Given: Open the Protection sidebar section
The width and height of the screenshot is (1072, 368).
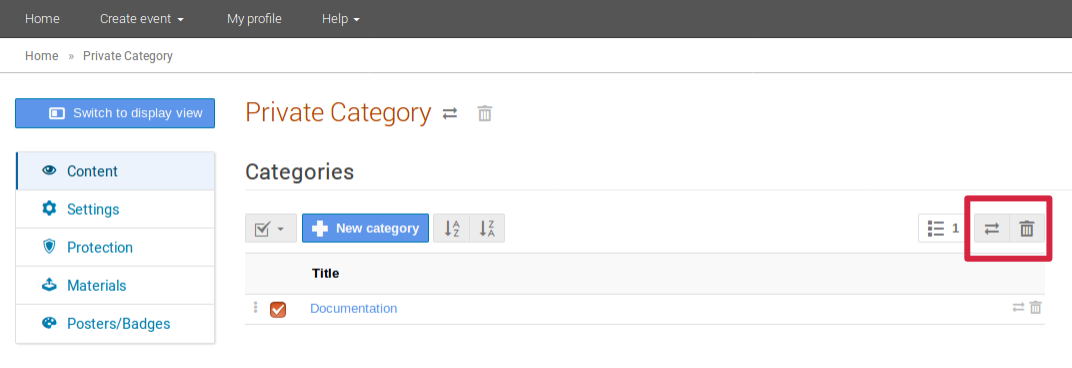Looking at the screenshot, I should pos(115,248).
